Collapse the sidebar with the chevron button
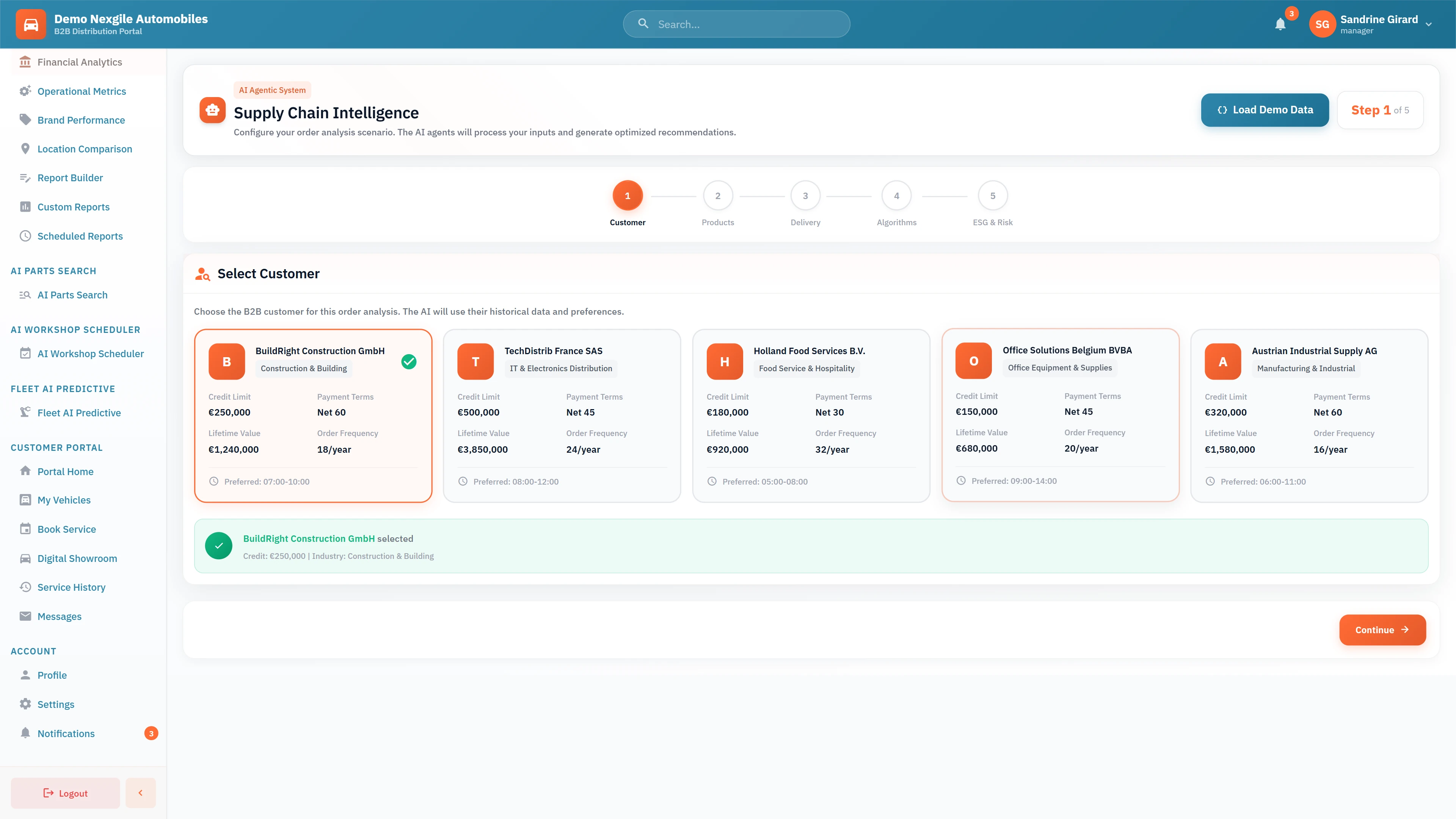The image size is (1456, 819). click(x=140, y=792)
